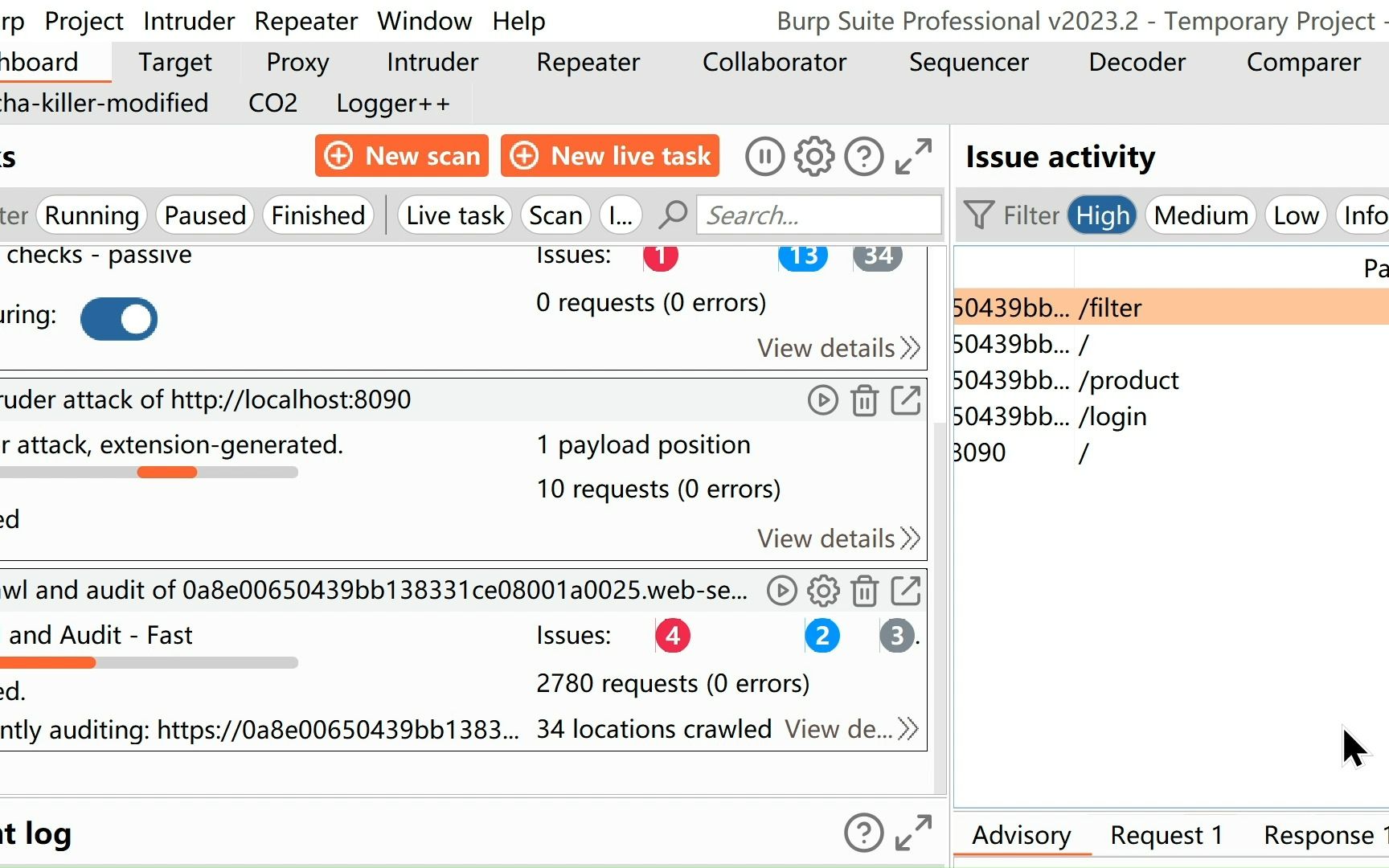This screenshot has width=1389, height=868.
Task: Expand View de... of crawl audit task
Action: click(852, 729)
